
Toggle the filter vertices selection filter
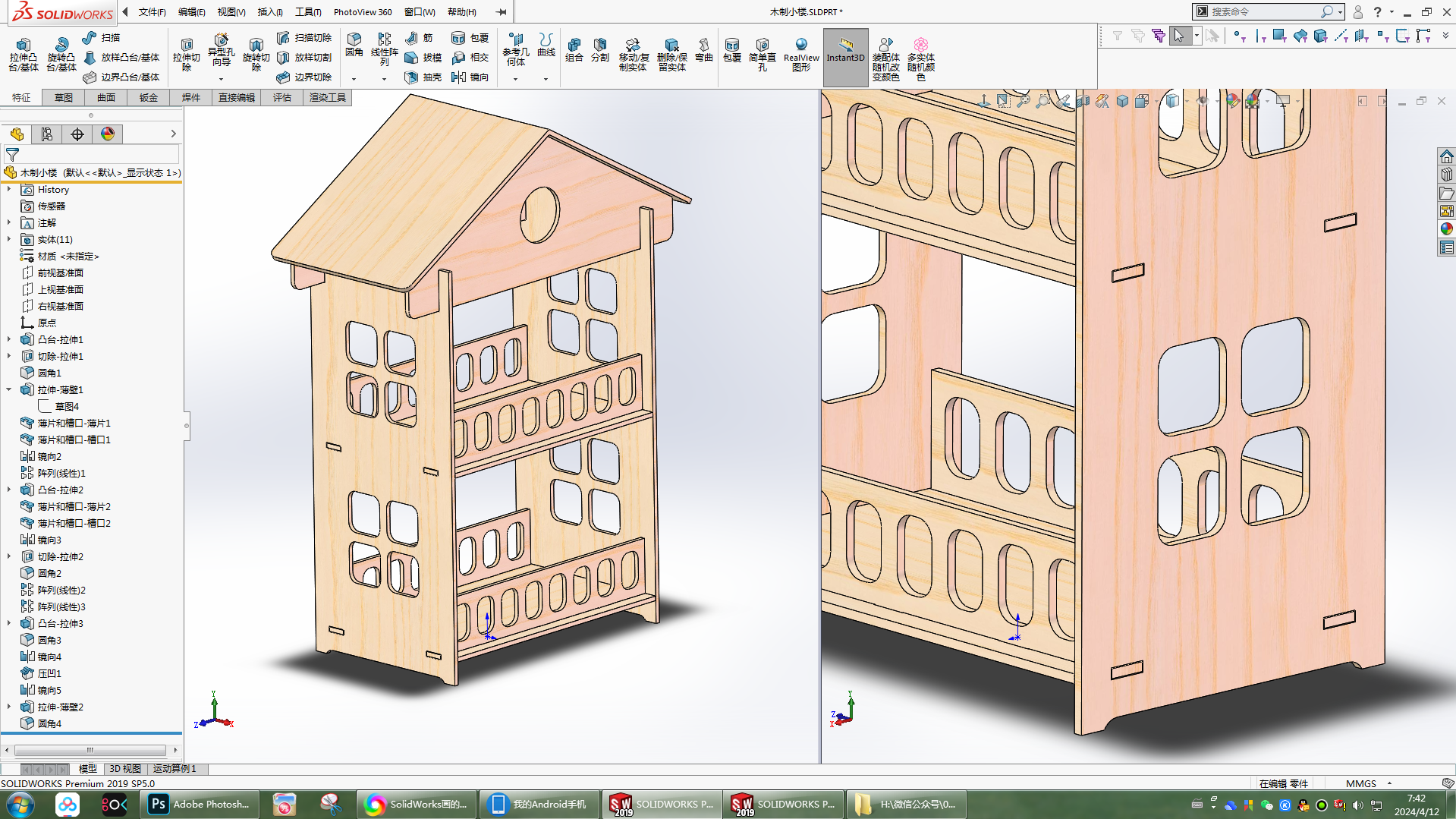point(1240,36)
